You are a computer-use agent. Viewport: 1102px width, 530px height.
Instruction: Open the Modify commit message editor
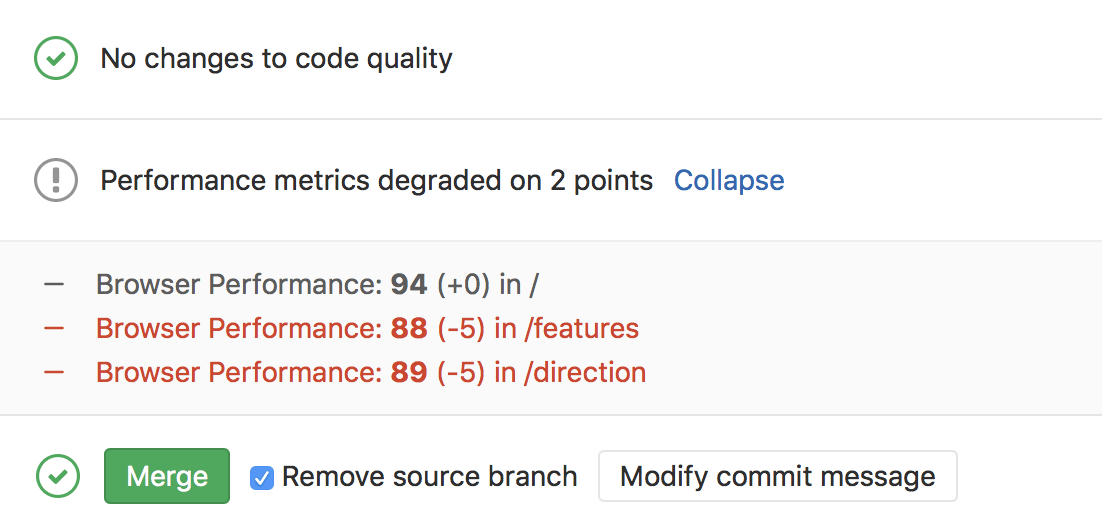pyautogui.click(x=778, y=476)
